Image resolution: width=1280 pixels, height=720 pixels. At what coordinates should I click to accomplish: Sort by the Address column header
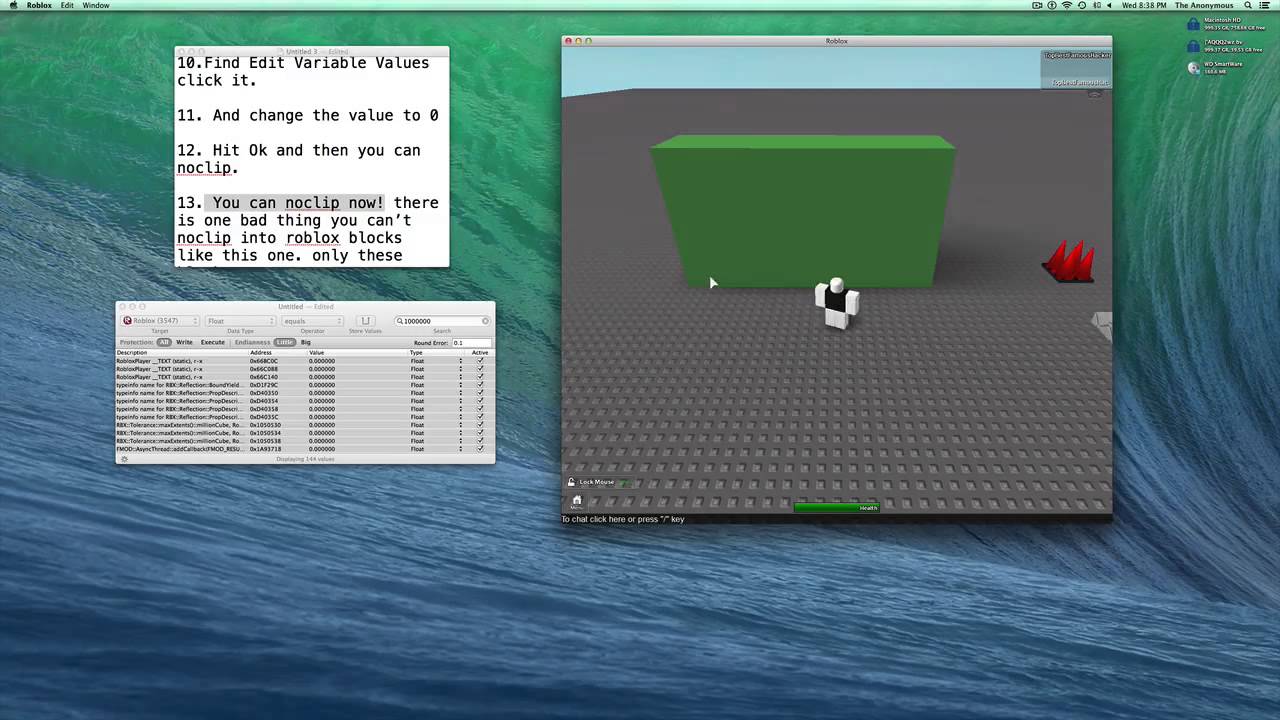tap(276, 352)
